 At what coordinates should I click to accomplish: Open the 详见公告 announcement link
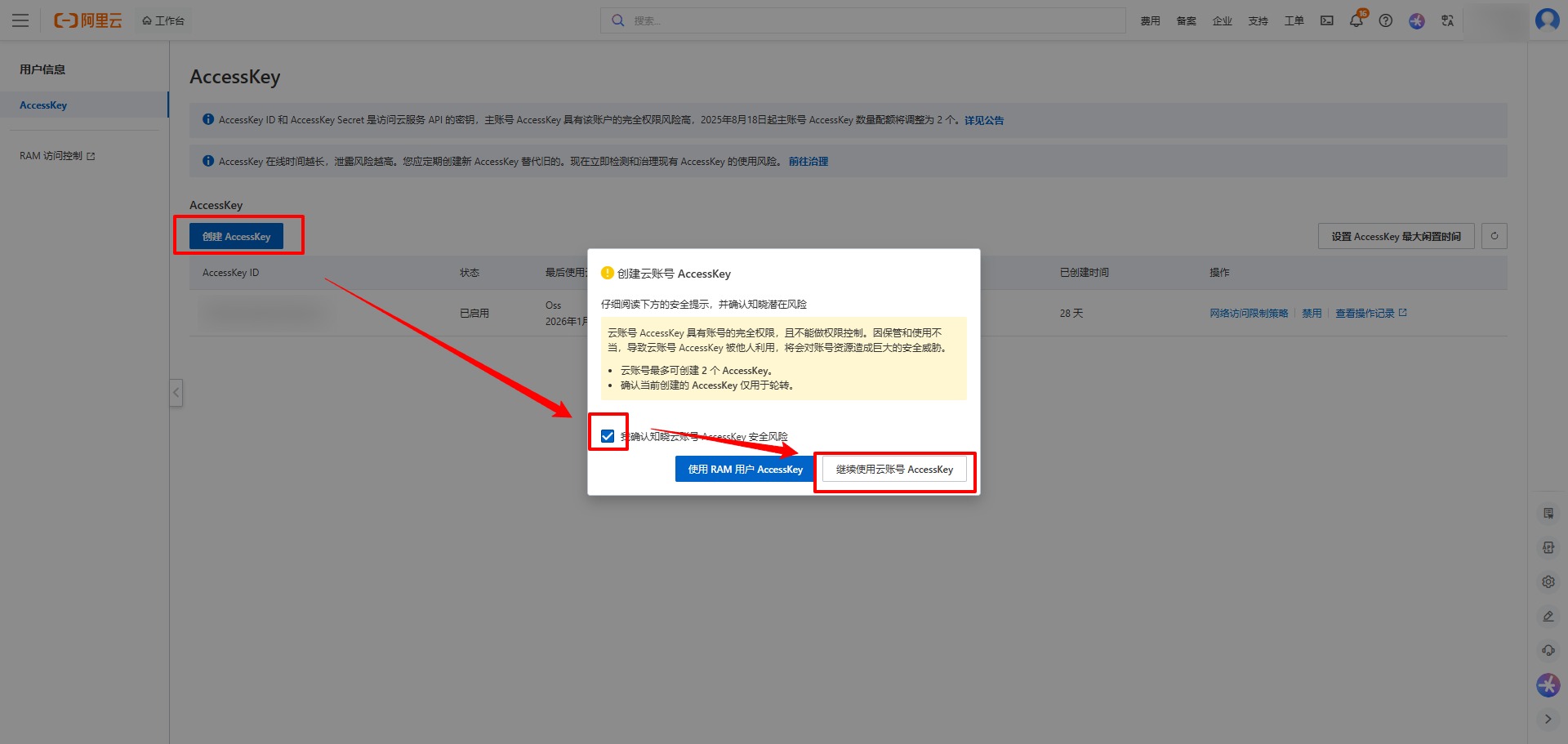(984, 120)
